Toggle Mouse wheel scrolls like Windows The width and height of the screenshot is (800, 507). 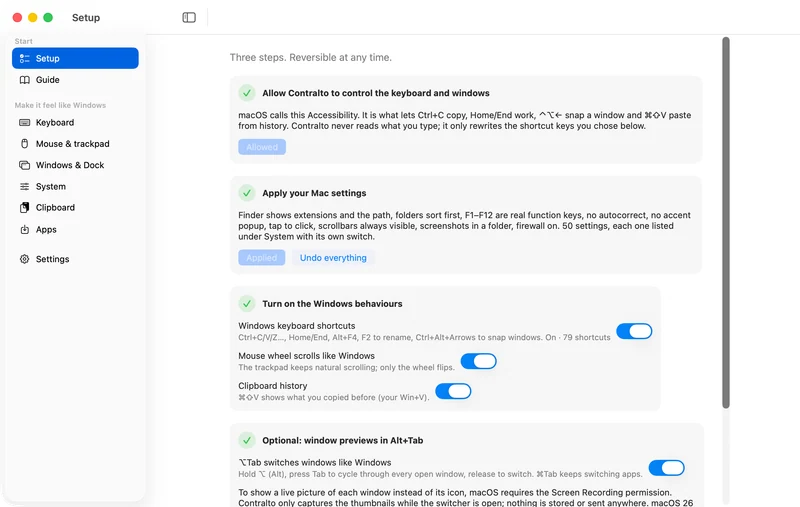click(x=479, y=361)
